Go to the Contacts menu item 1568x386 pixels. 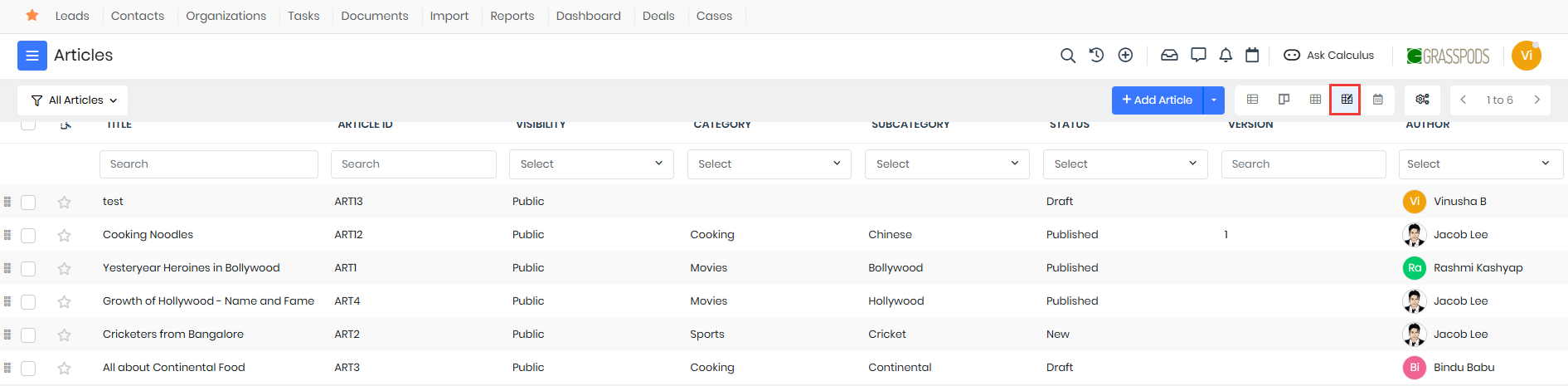click(138, 16)
